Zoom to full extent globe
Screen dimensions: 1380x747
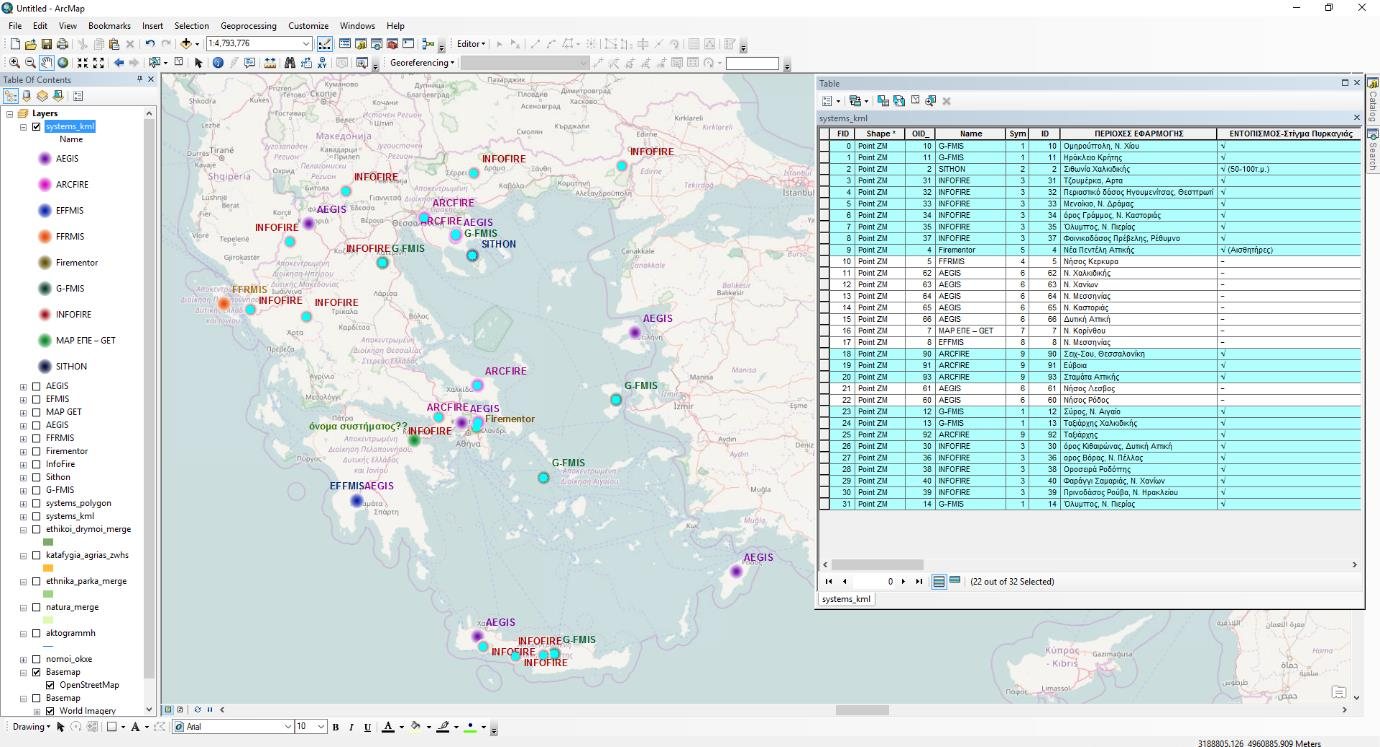(62, 62)
